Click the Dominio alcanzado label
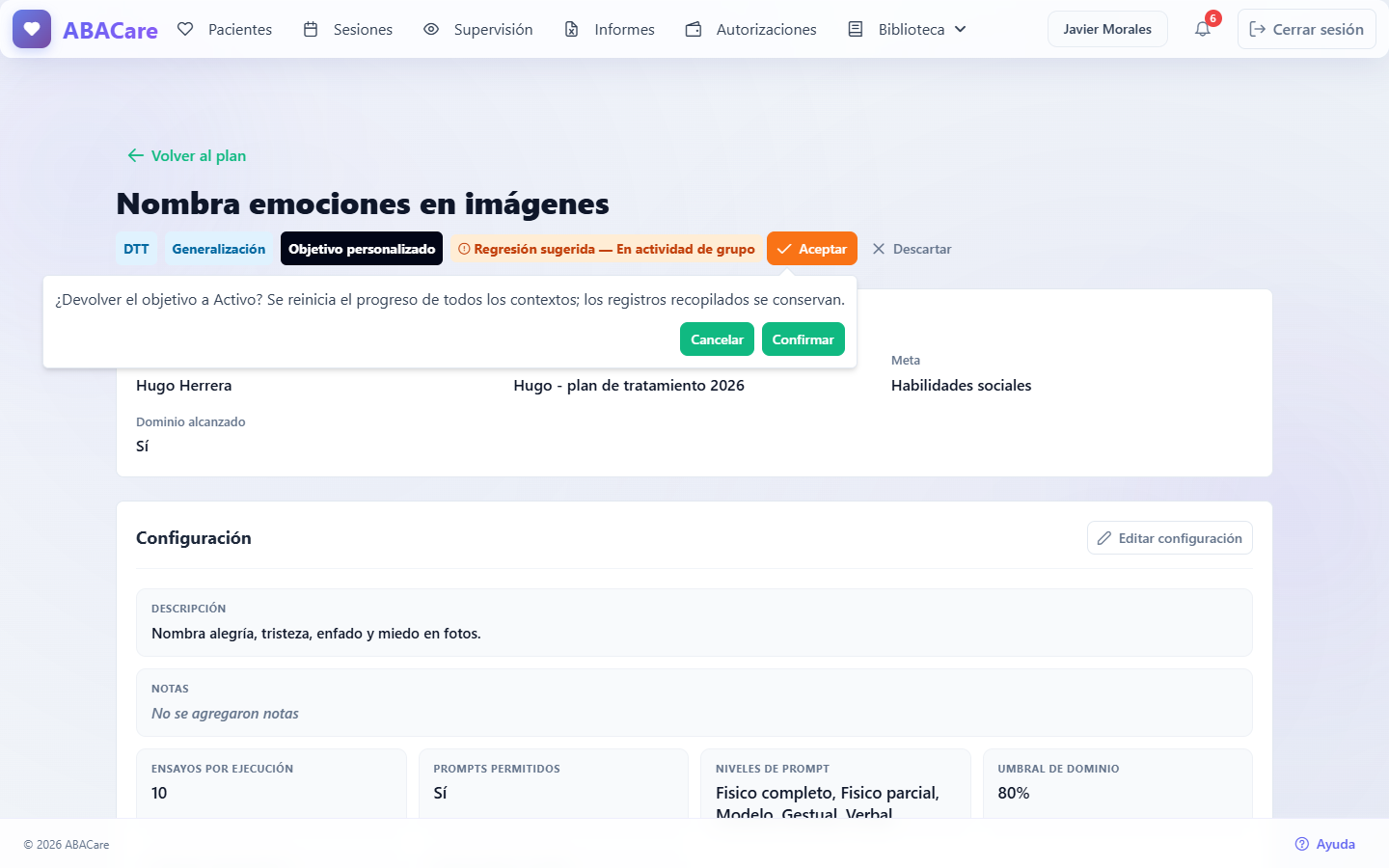 [191, 422]
